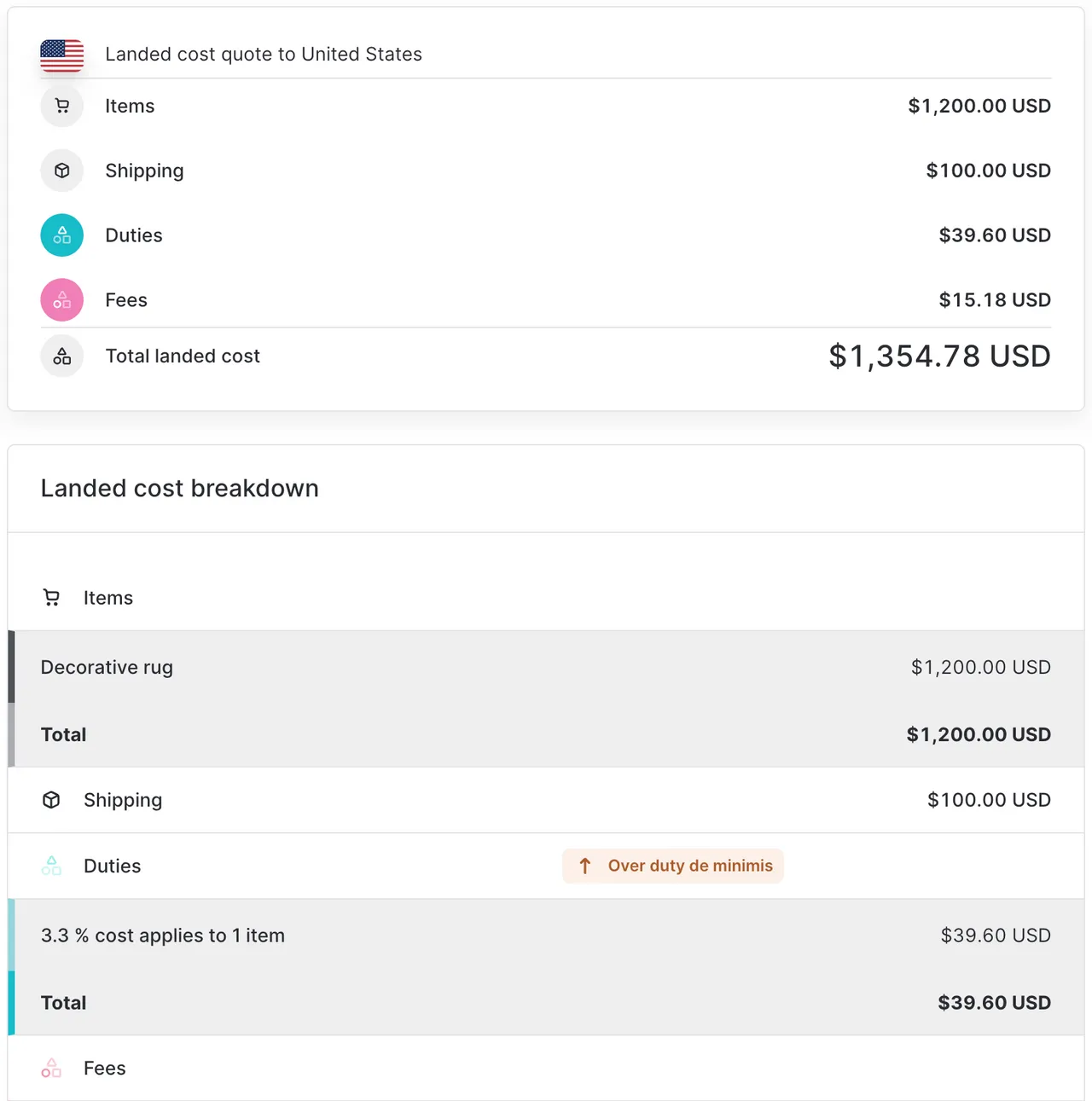Select the Decorative rug line item
Viewport: 1092px width, 1101px height.
tap(107, 667)
